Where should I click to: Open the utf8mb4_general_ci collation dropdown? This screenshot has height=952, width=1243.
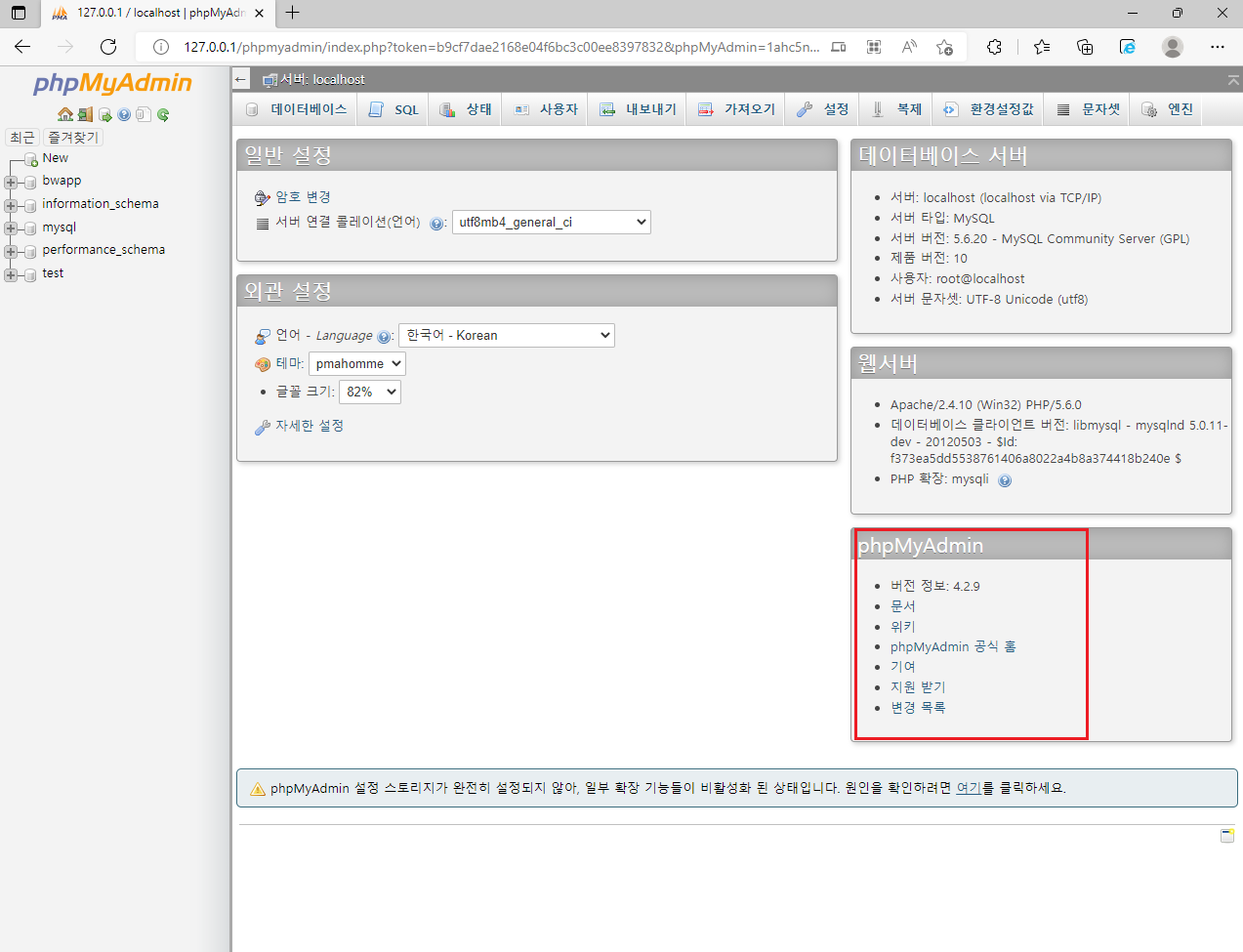(x=552, y=223)
